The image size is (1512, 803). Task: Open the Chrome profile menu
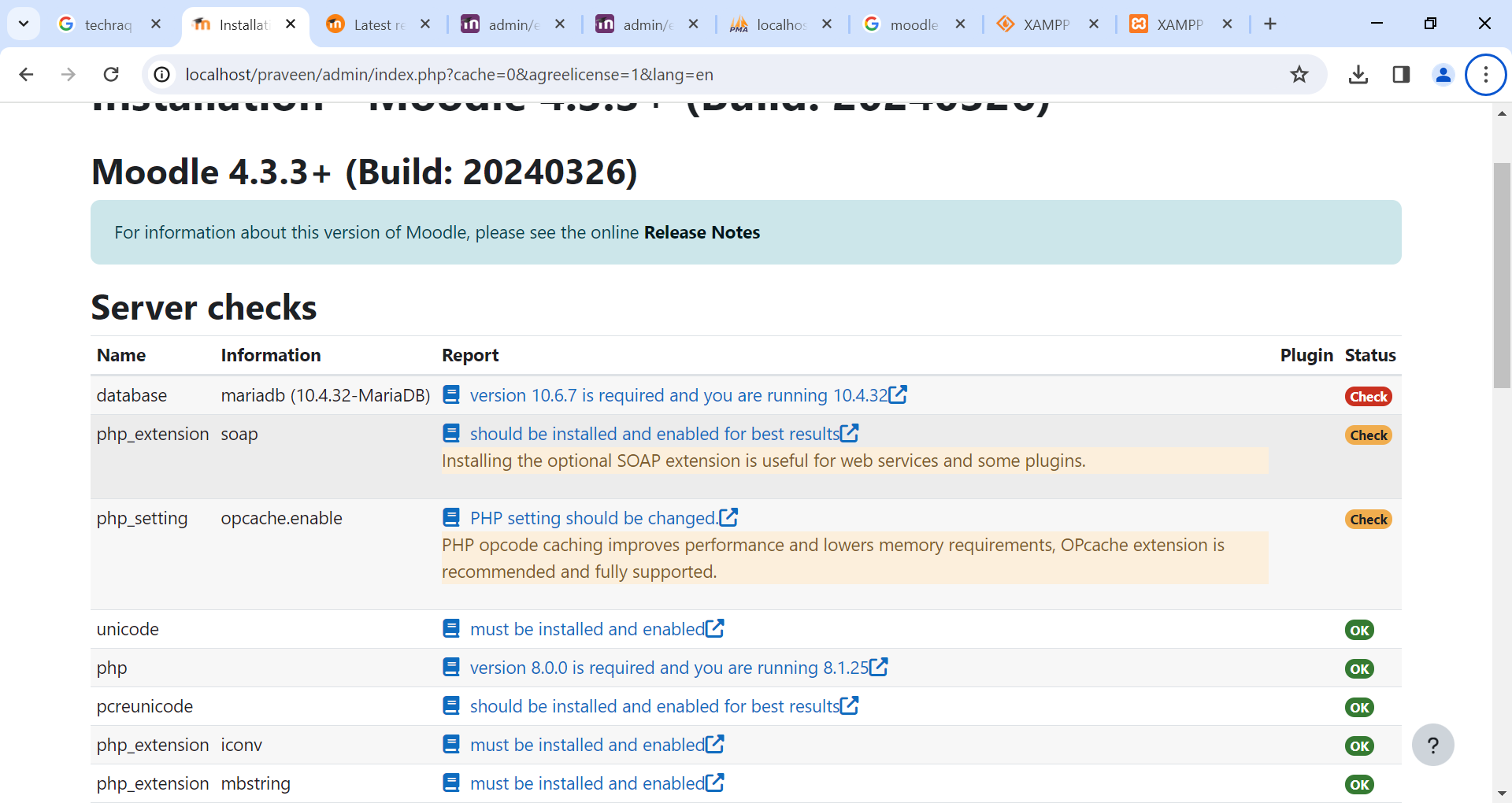point(1443,74)
